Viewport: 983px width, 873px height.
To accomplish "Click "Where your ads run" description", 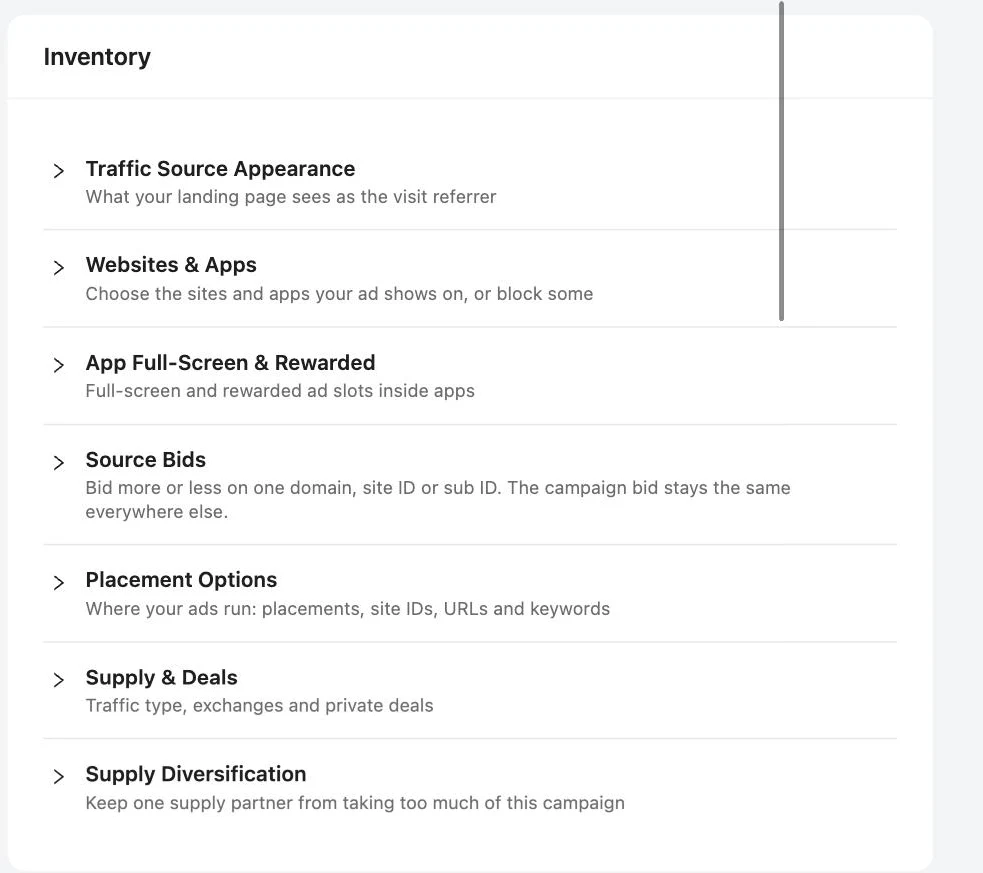I will coord(347,609).
